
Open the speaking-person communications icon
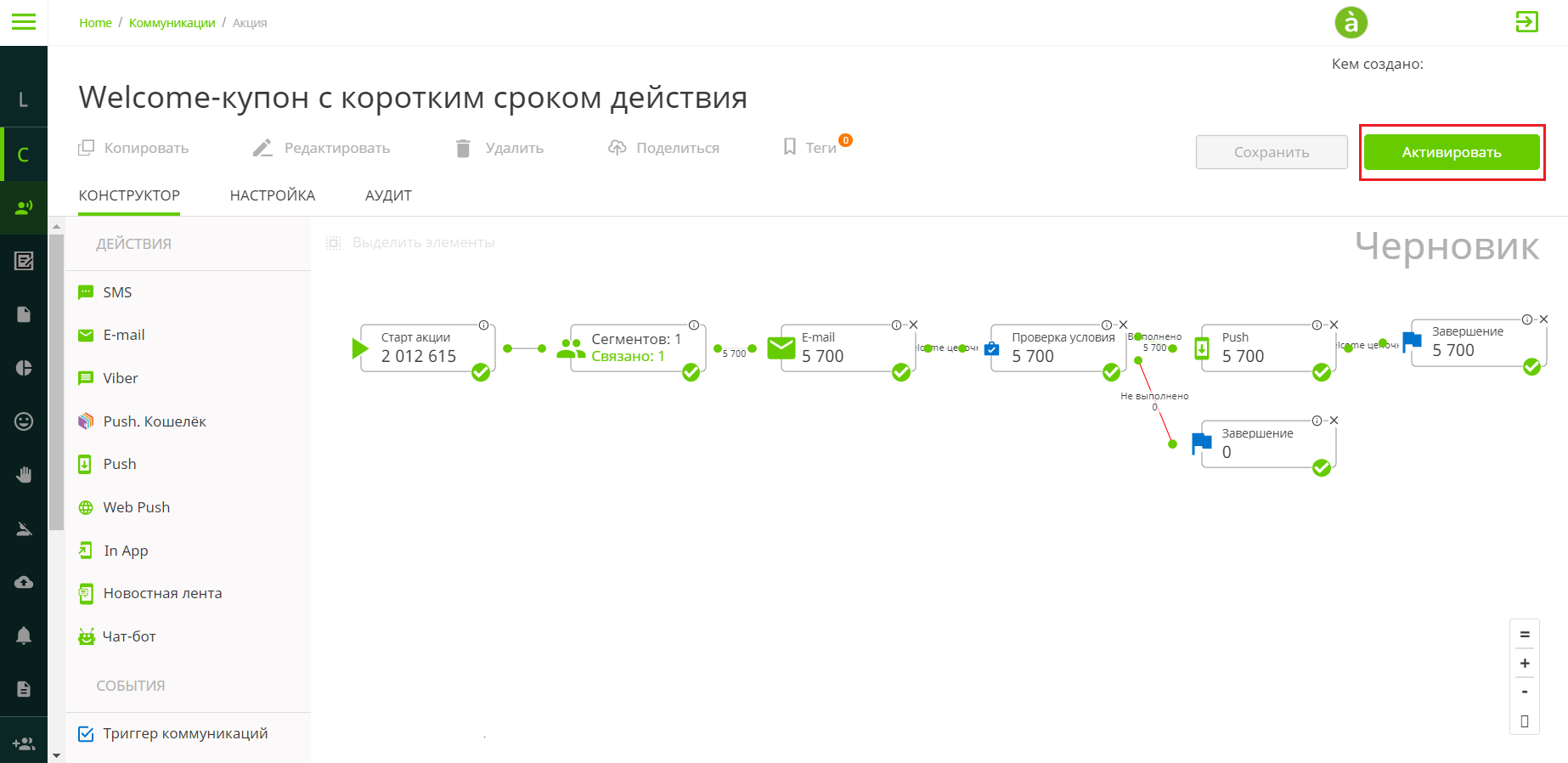(24, 207)
